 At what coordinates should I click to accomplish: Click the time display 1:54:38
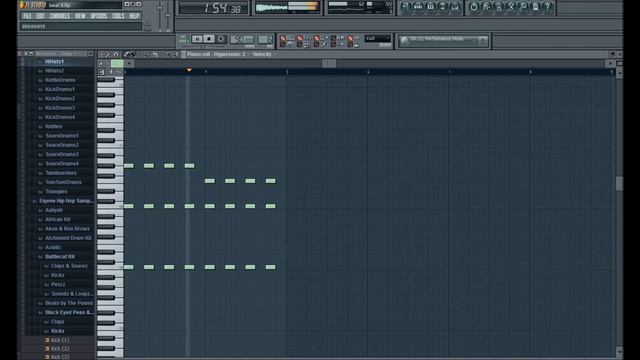coord(213,8)
